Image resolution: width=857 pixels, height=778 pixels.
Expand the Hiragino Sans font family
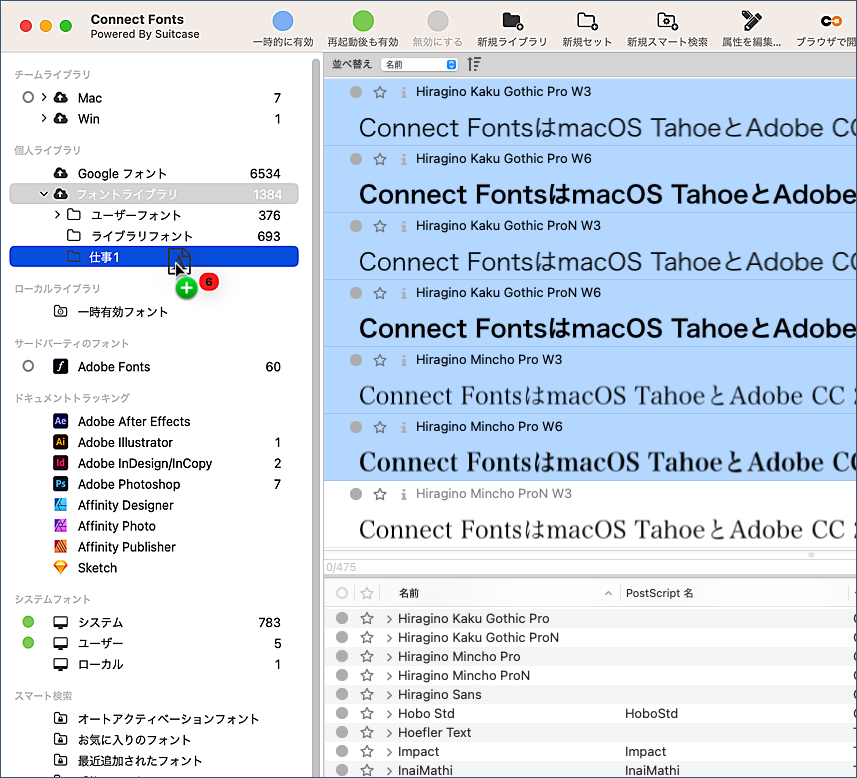point(389,695)
